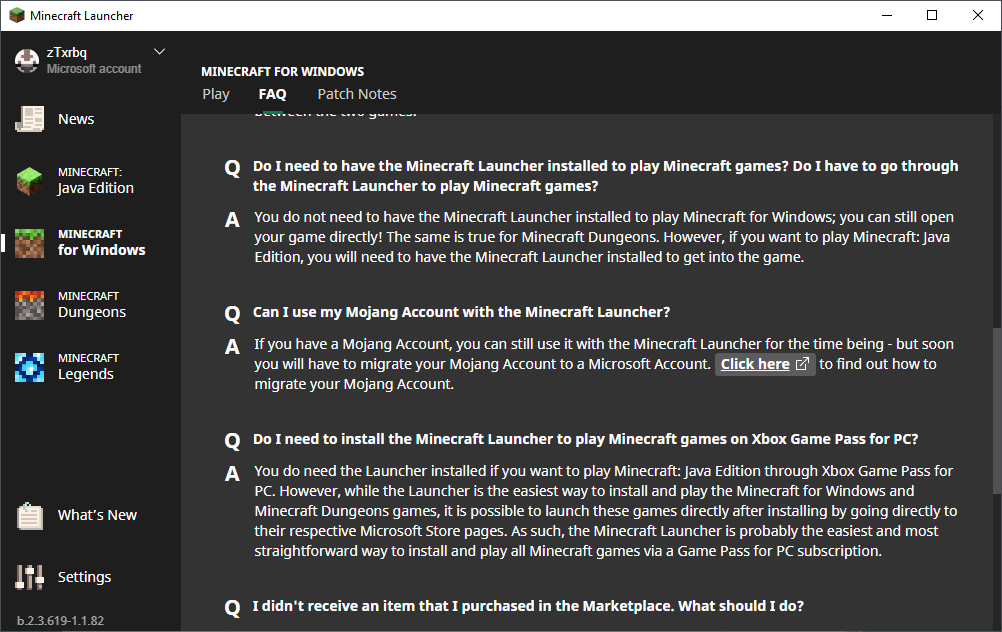Screen dimensions: 1002x632
Task: Click the Mojang Account question heading
Action: tap(461, 312)
